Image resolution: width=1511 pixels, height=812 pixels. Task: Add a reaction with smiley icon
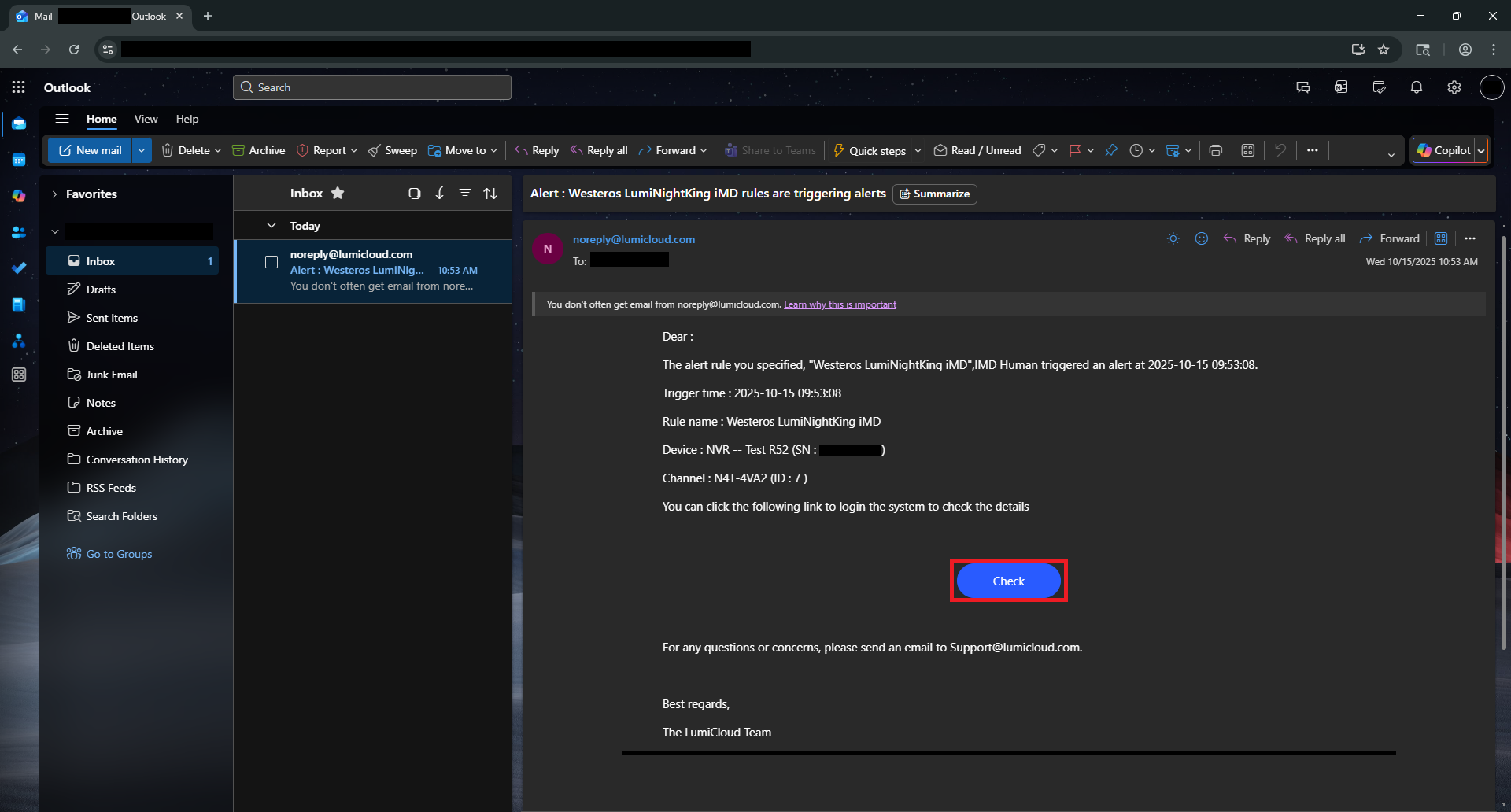(x=1201, y=238)
